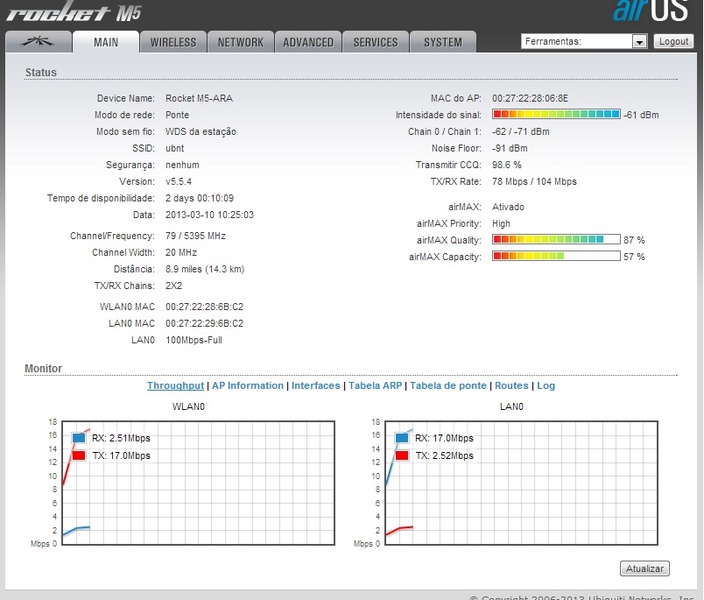Click the signal strength bar

pos(556,114)
